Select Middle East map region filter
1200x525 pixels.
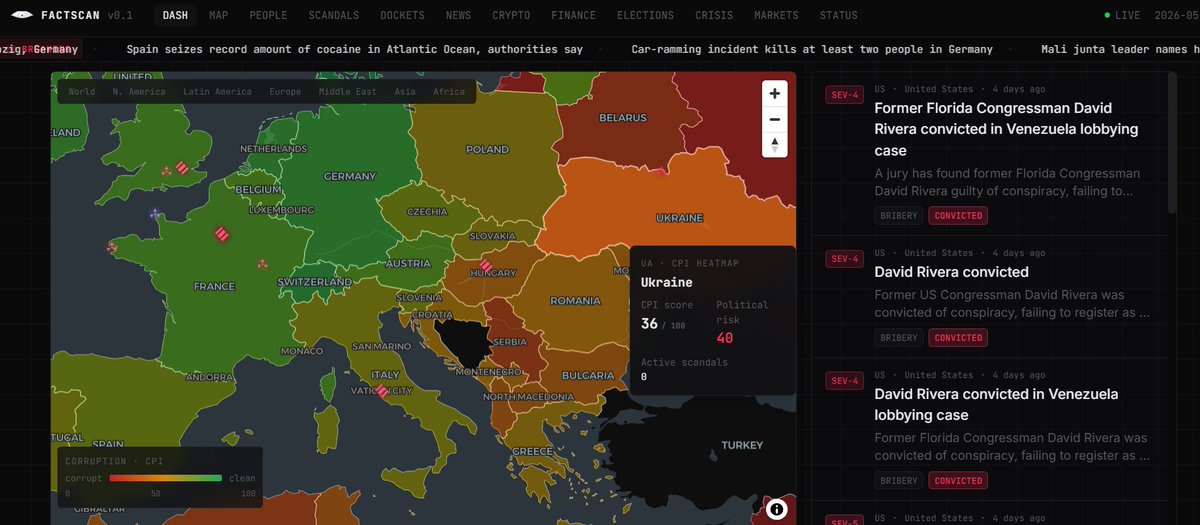(x=348, y=92)
